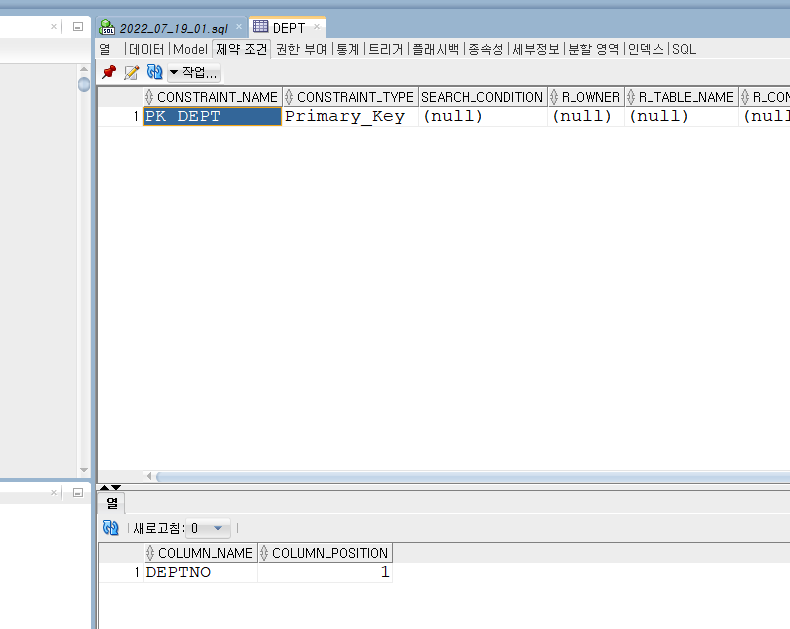Click the left panel vertical scrollbar thumb
Viewport: 790px width, 629px height.
click(x=84, y=84)
